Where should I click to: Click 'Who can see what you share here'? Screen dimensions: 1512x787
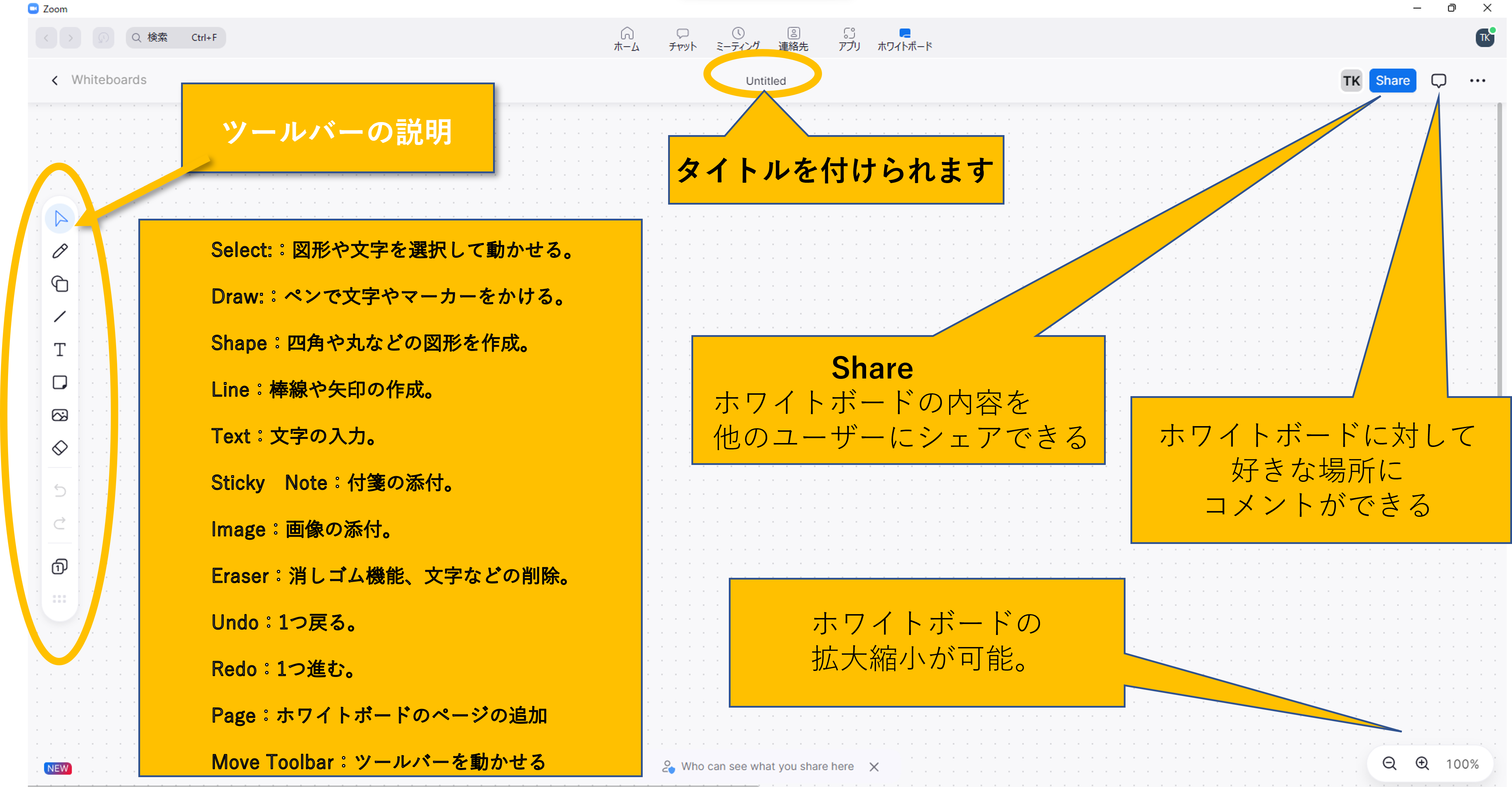click(x=767, y=766)
